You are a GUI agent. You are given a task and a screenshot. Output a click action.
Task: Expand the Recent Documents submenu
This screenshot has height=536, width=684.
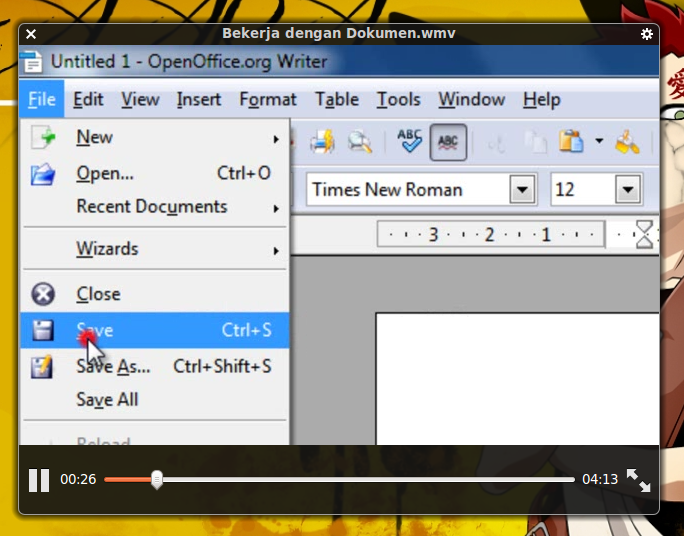[152, 207]
